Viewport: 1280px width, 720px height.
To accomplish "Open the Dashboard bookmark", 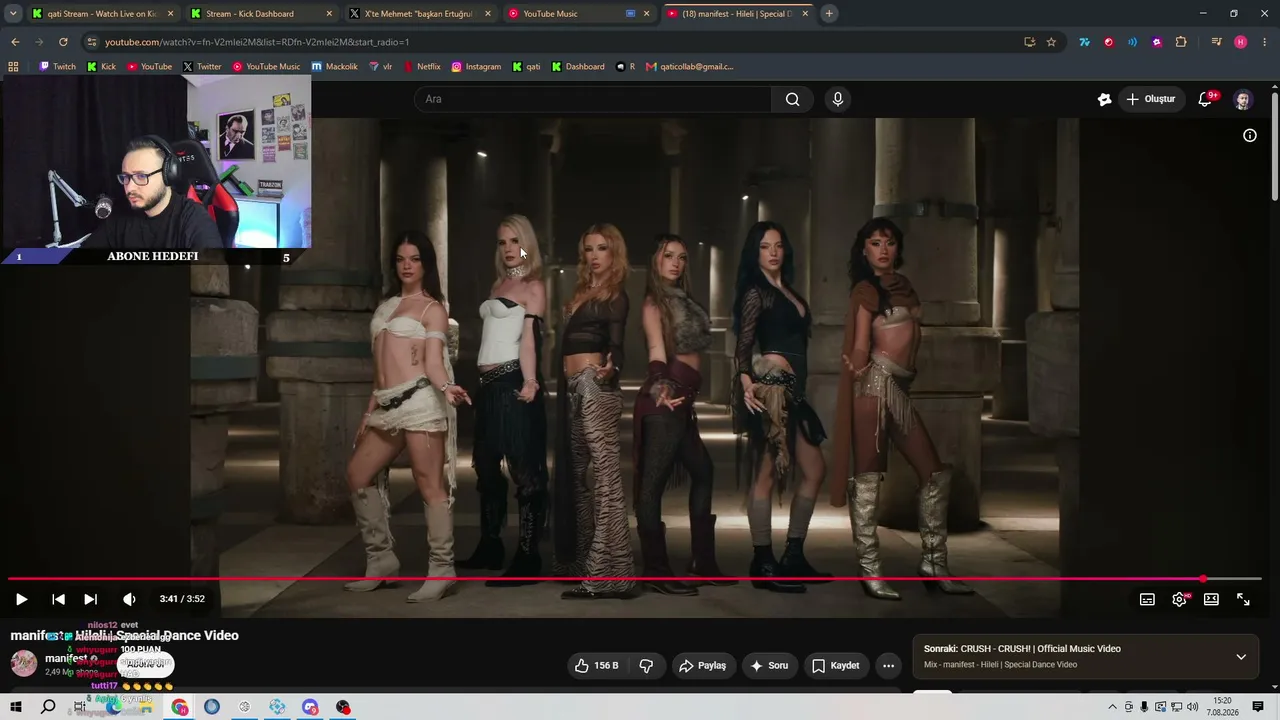I will point(578,67).
